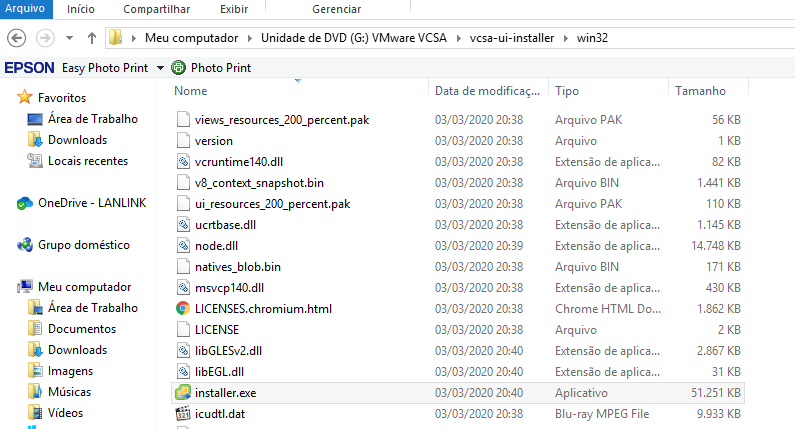The width and height of the screenshot is (795, 429).
Task: Click the OneDrive - LANLINK cloud icon
Action: tap(25, 203)
